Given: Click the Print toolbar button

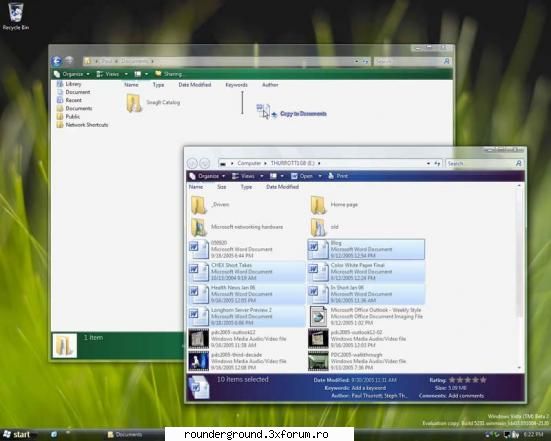Looking at the screenshot, I should [338, 176].
